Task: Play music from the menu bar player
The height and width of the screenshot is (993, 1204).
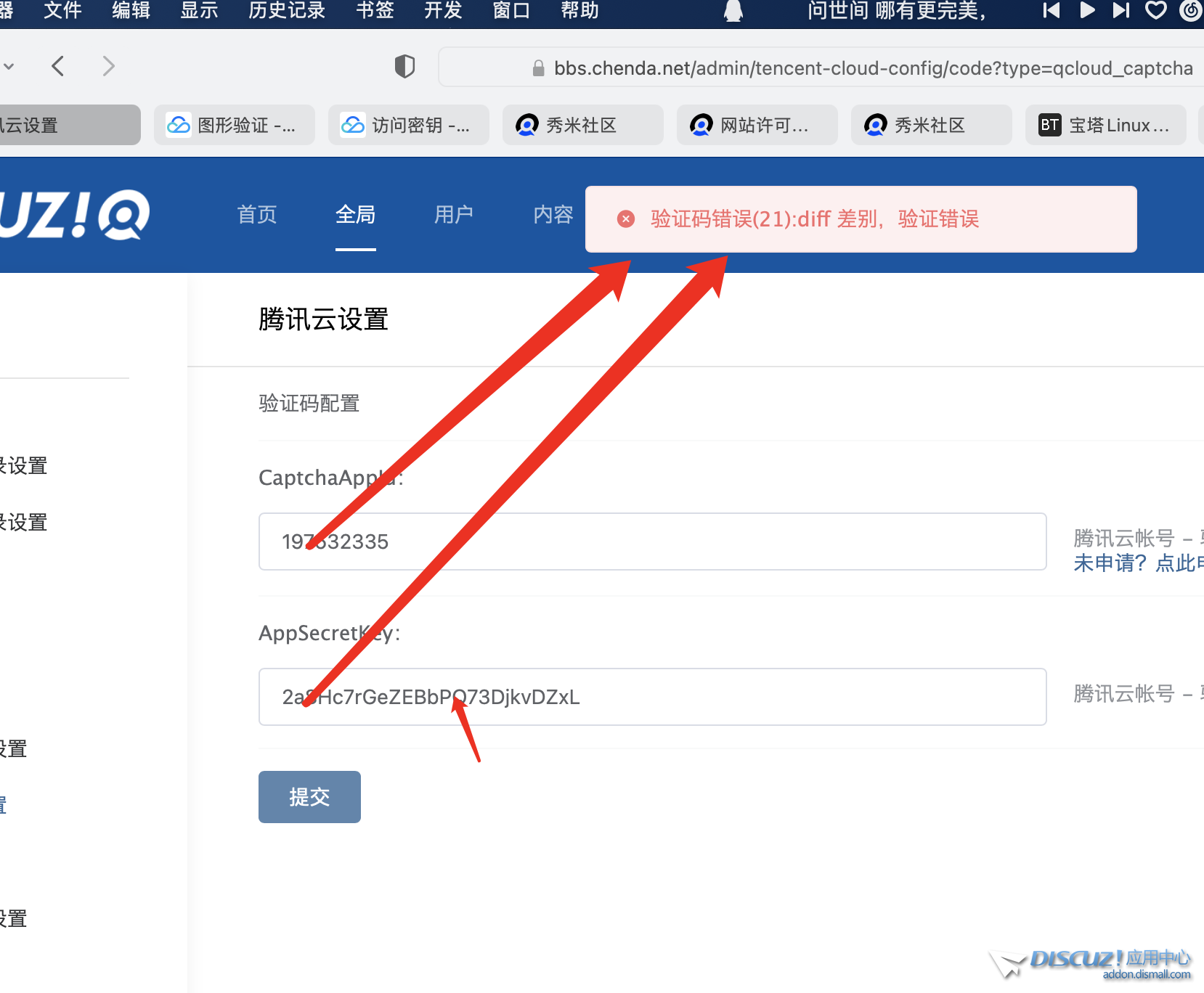Action: pyautogui.click(x=1087, y=10)
